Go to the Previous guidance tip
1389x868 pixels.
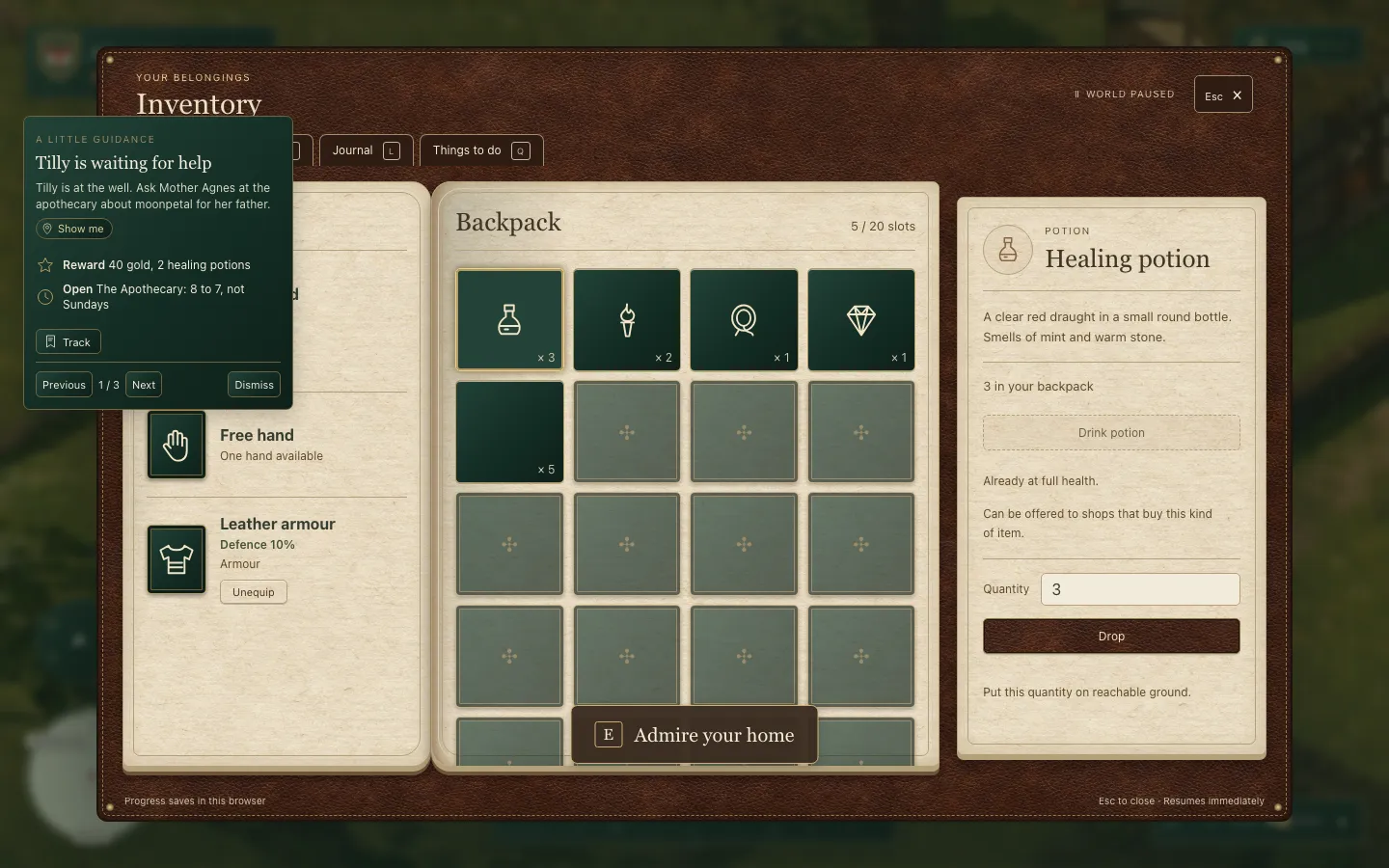[64, 385]
